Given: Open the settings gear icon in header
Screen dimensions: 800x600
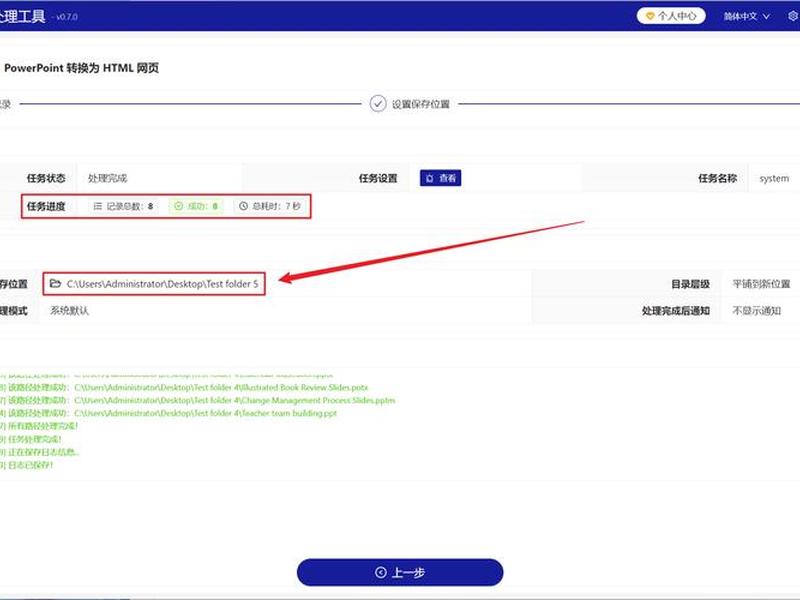Looking at the screenshot, I should pos(793,16).
